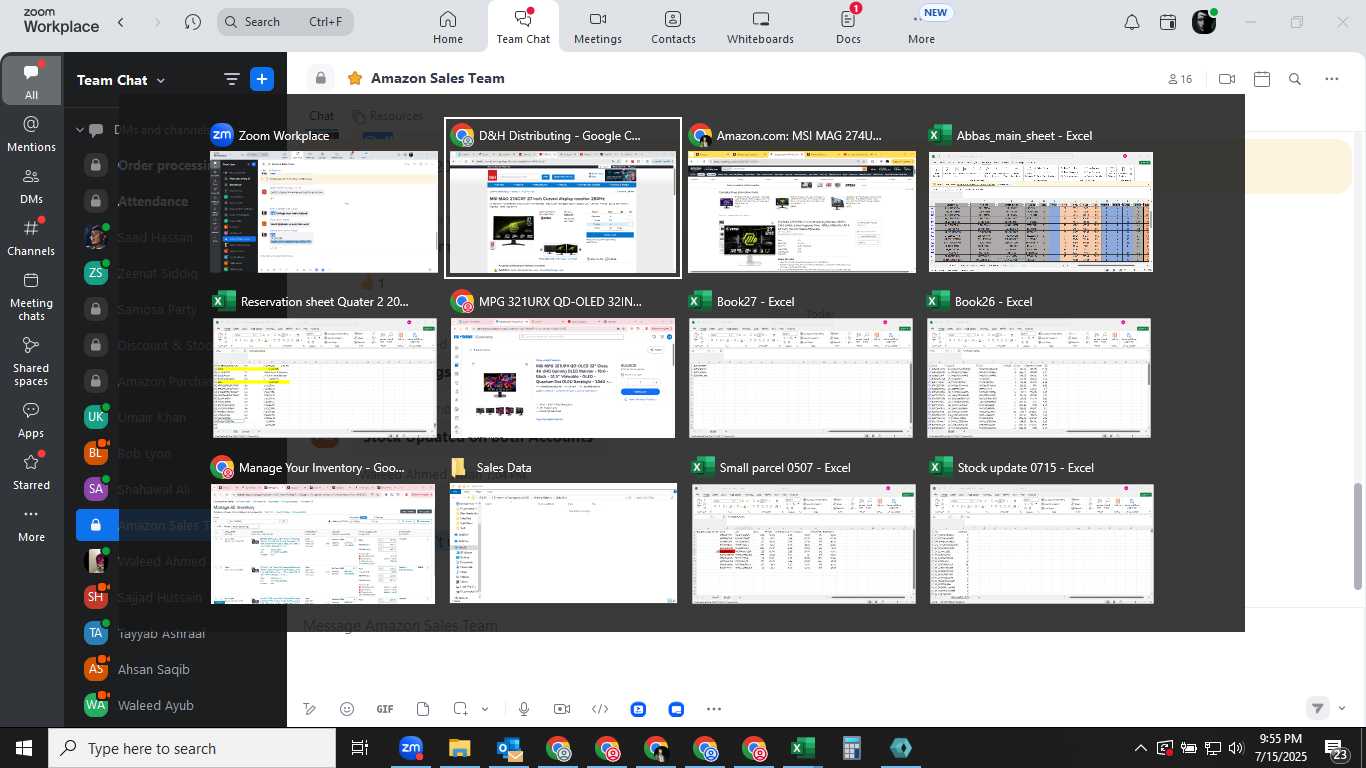Viewport: 1366px width, 768px height.
Task: Click the blue plus new chat button
Action: click(262, 80)
